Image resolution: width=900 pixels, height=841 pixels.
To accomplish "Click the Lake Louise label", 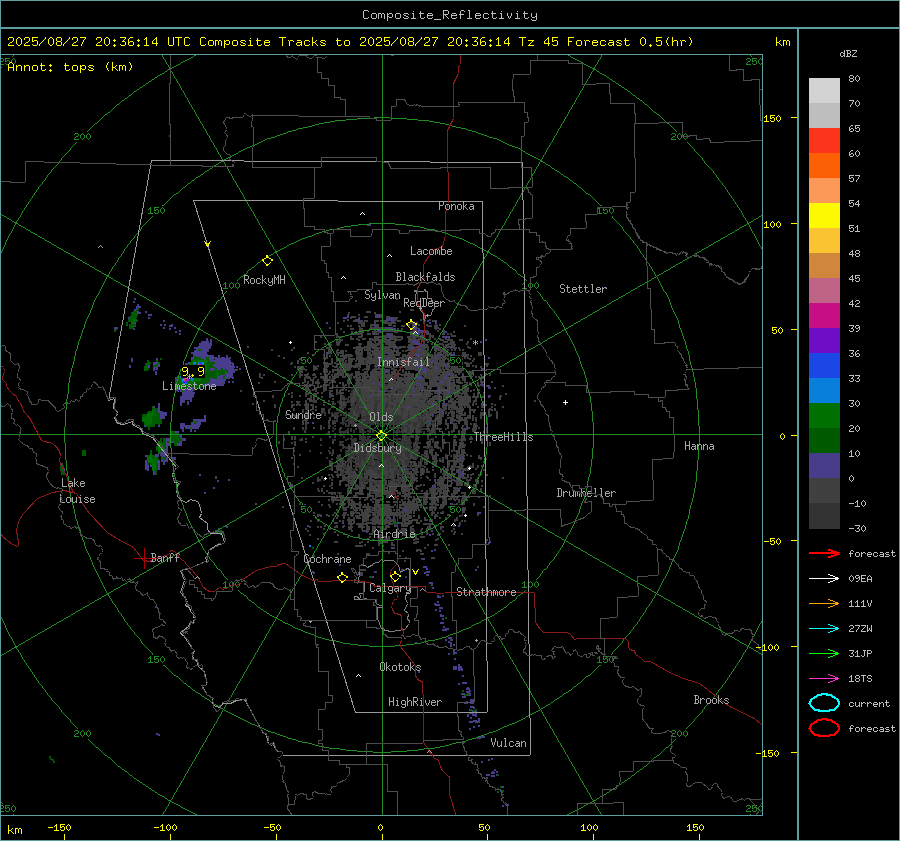I will pos(77,491).
